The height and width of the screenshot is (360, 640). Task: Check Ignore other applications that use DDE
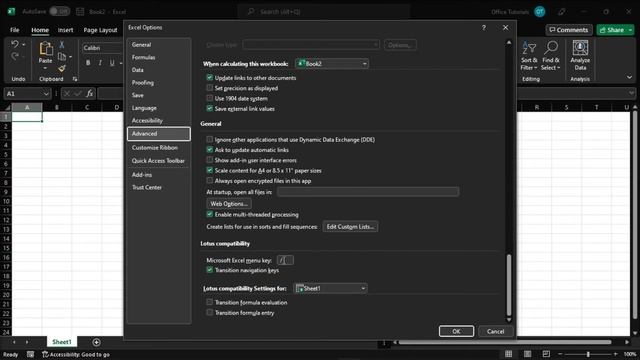click(209, 139)
